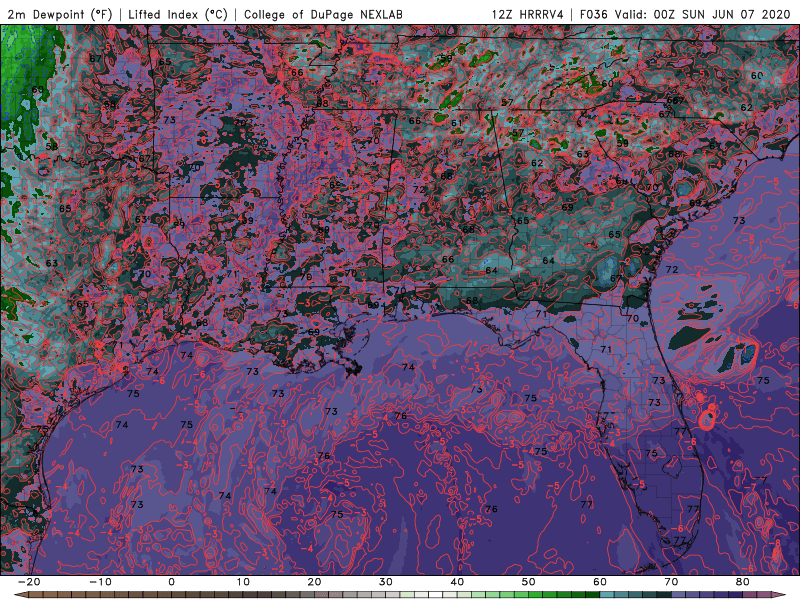Click the 'Lifted Index (°C)' title label
Viewport: 800px width, 600px height.
tap(178, 14)
